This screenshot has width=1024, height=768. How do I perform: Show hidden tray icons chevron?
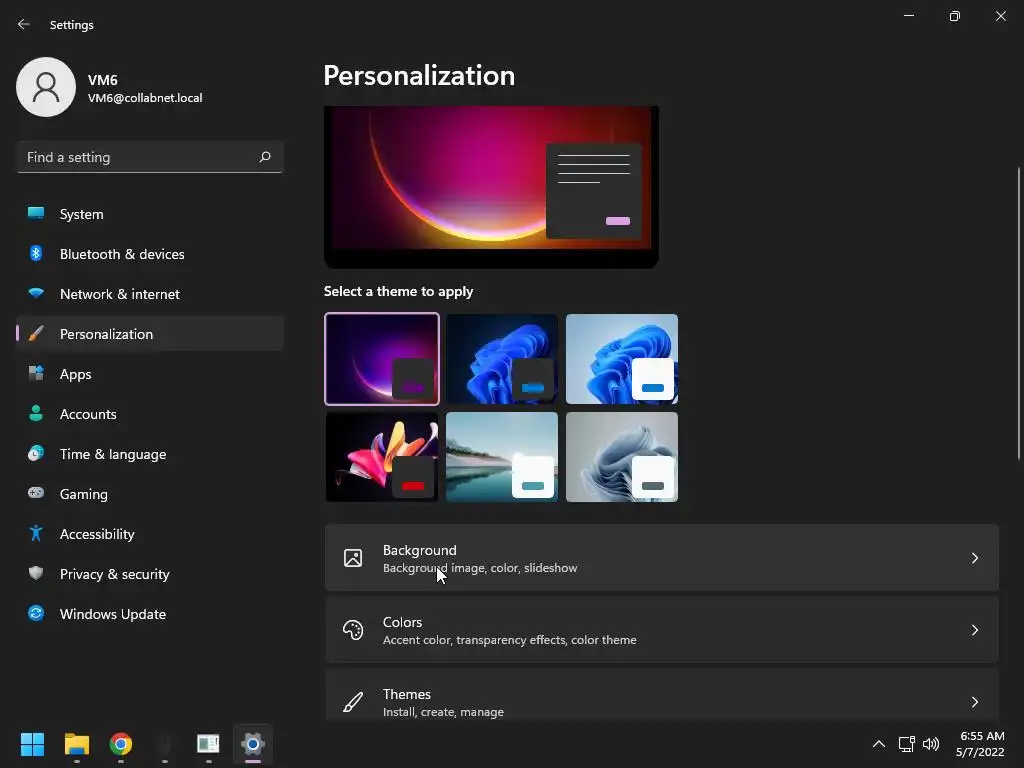coord(879,744)
